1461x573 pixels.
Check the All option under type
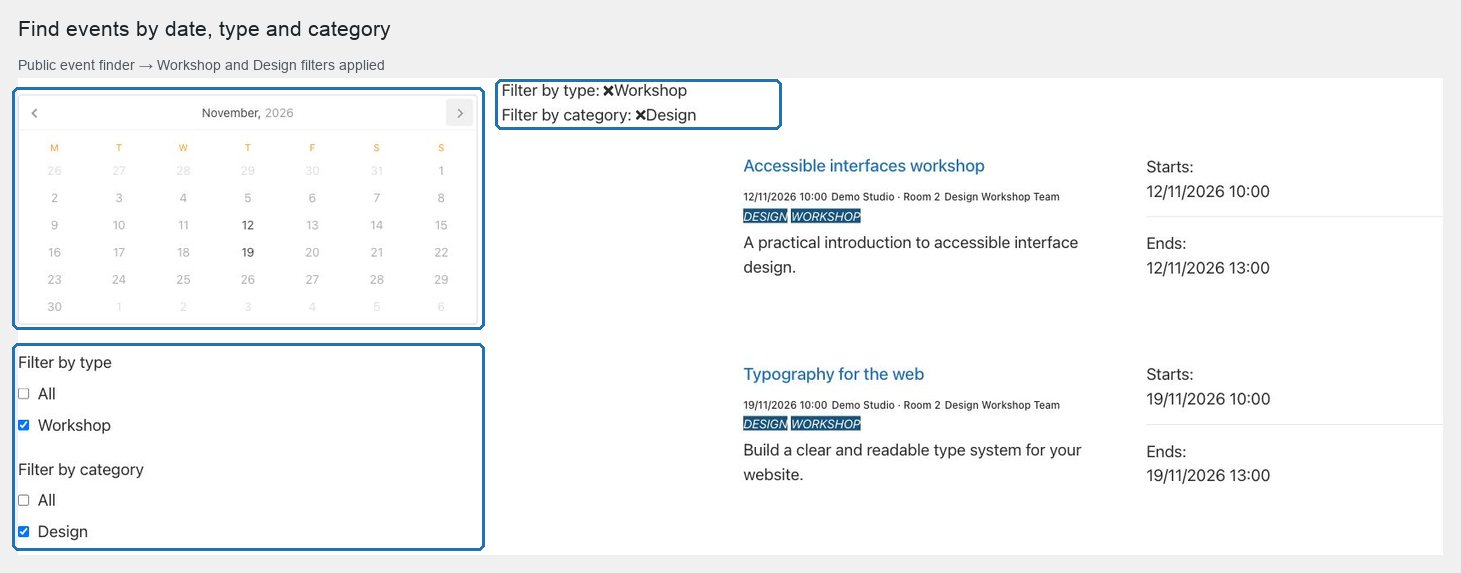click(24, 394)
